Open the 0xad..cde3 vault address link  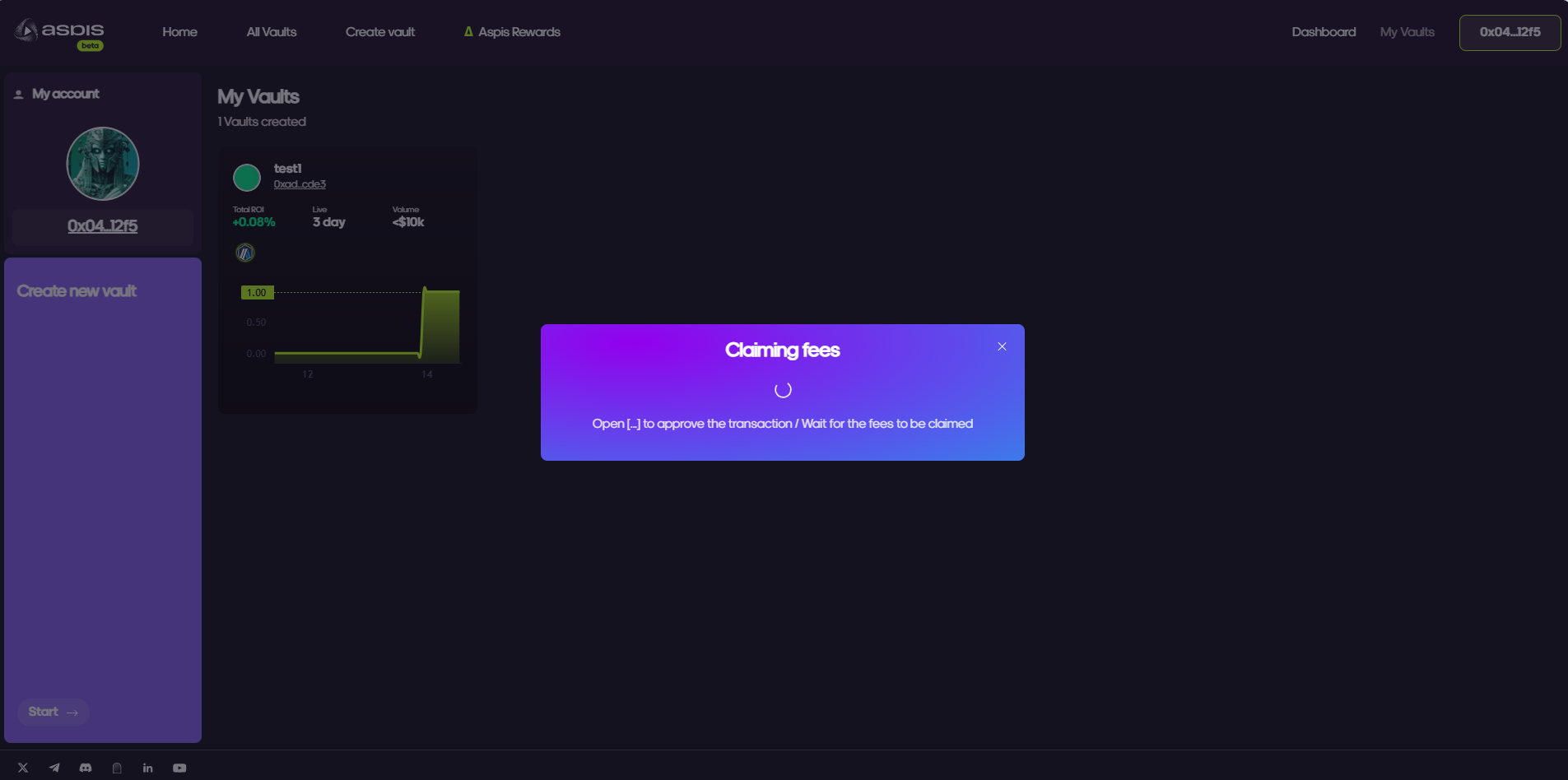click(300, 184)
